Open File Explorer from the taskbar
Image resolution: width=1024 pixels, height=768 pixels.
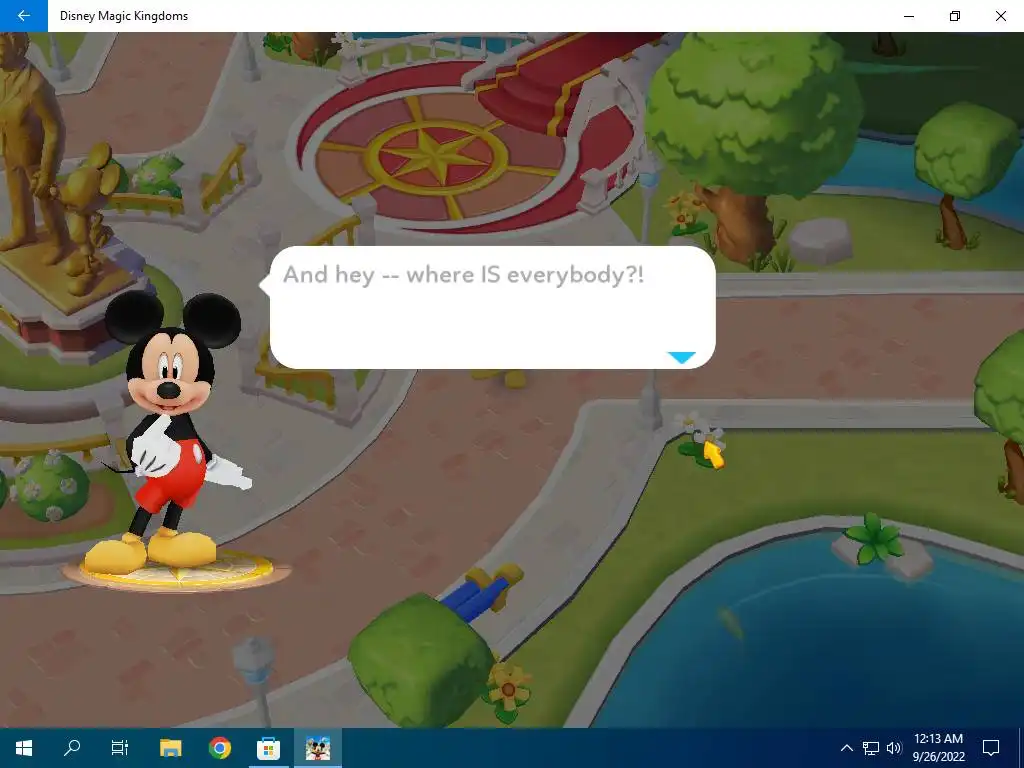pyautogui.click(x=170, y=748)
